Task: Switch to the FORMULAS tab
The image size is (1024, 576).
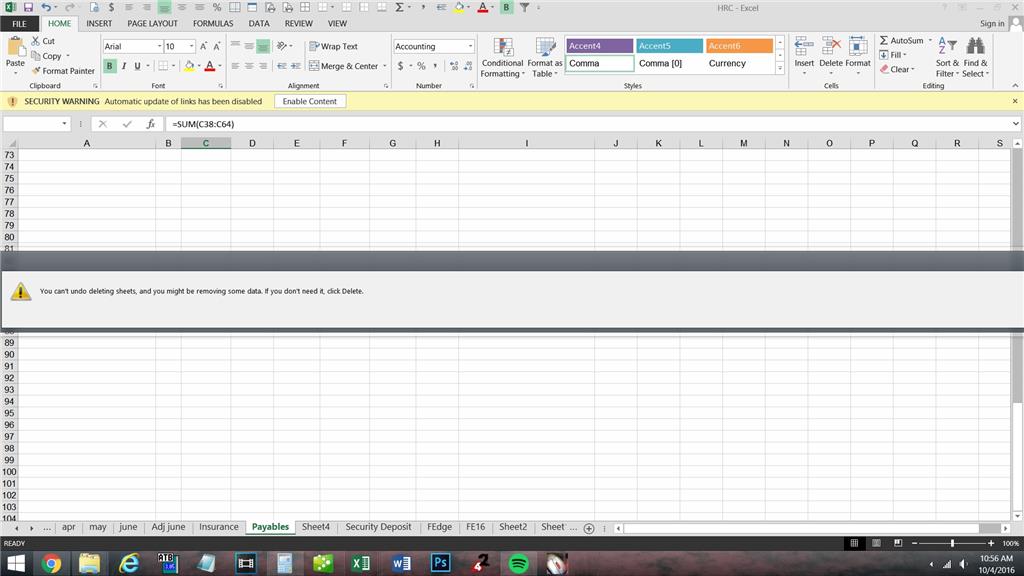Action: [213, 24]
